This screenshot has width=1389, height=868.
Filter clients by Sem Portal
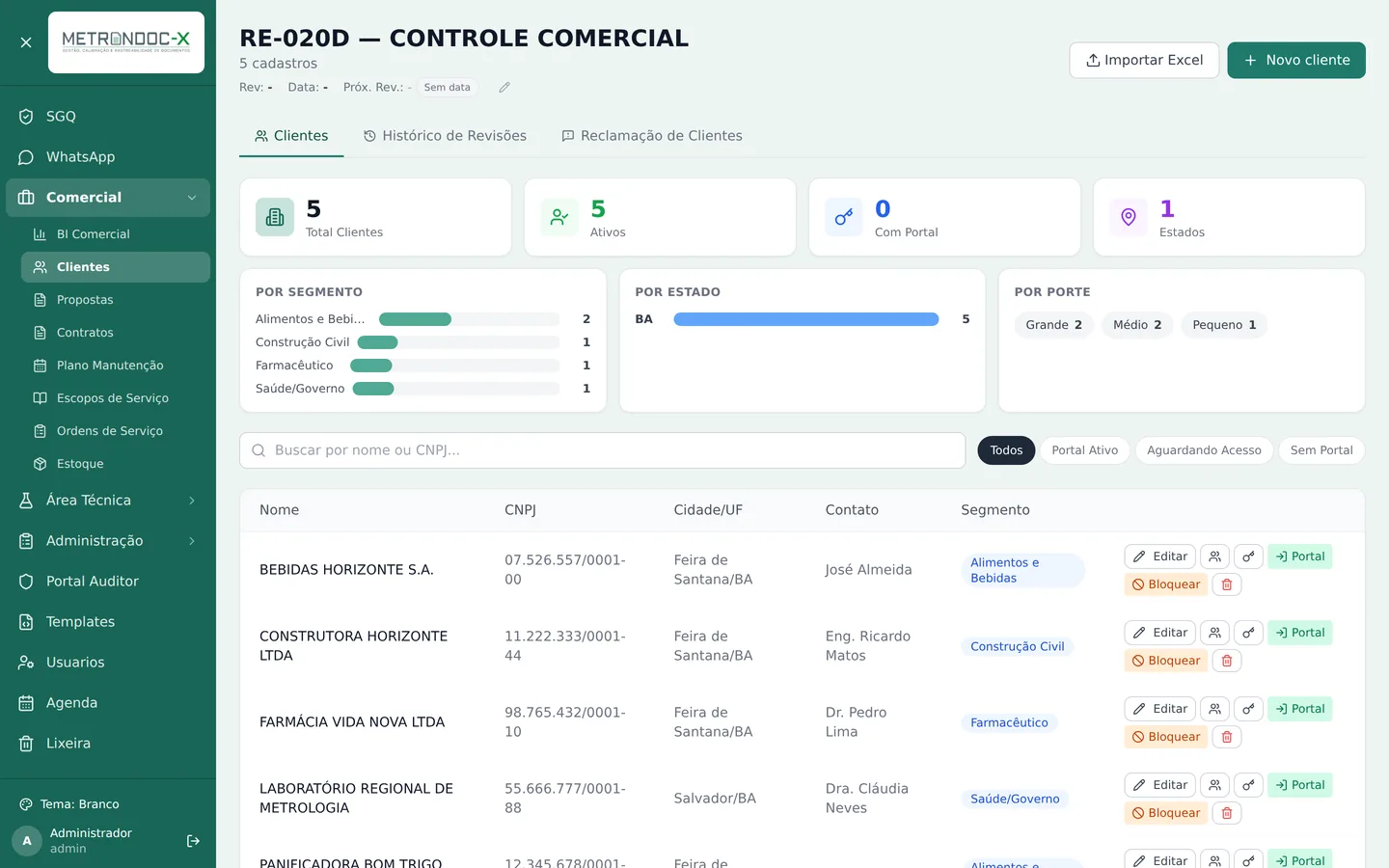coord(1321,450)
